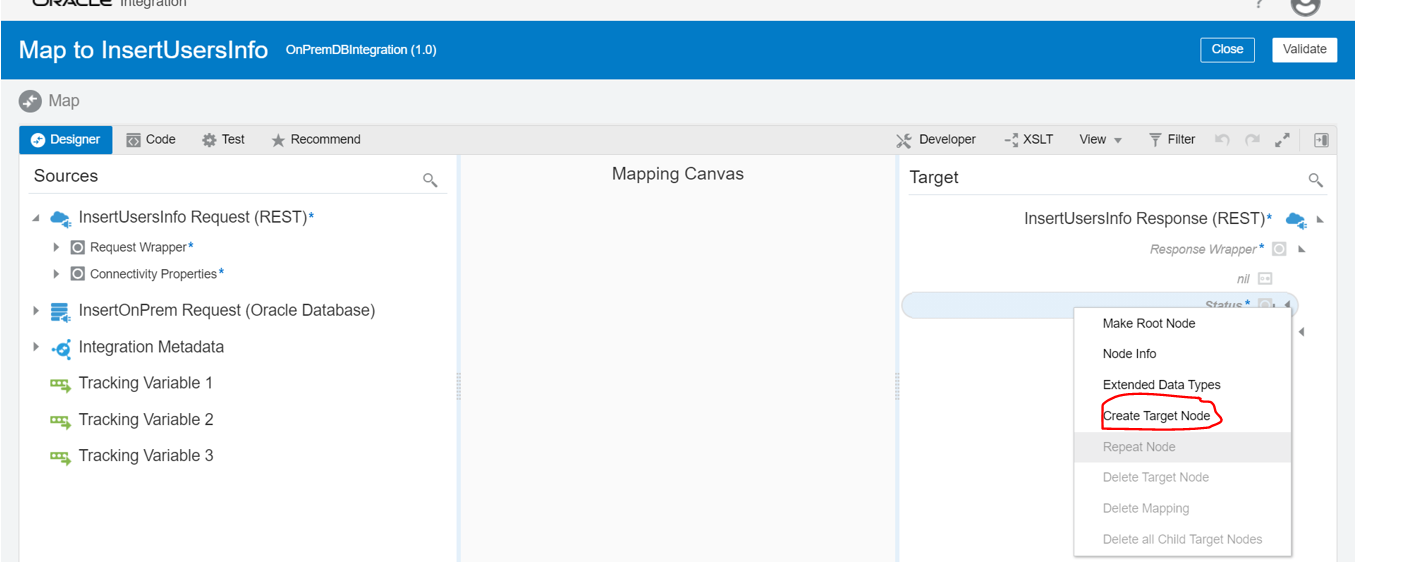Viewport: 1418px width, 562px height.
Task: Click Delete Target Node menu entry
Action: click(x=1155, y=477)
